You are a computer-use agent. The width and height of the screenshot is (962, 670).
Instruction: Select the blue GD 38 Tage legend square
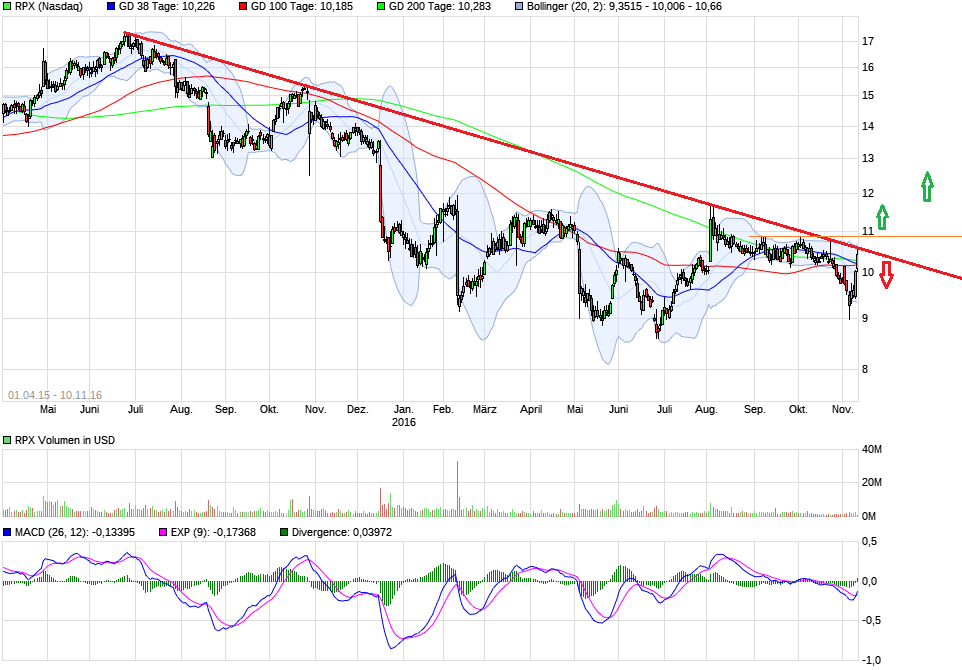coord(112,7)
